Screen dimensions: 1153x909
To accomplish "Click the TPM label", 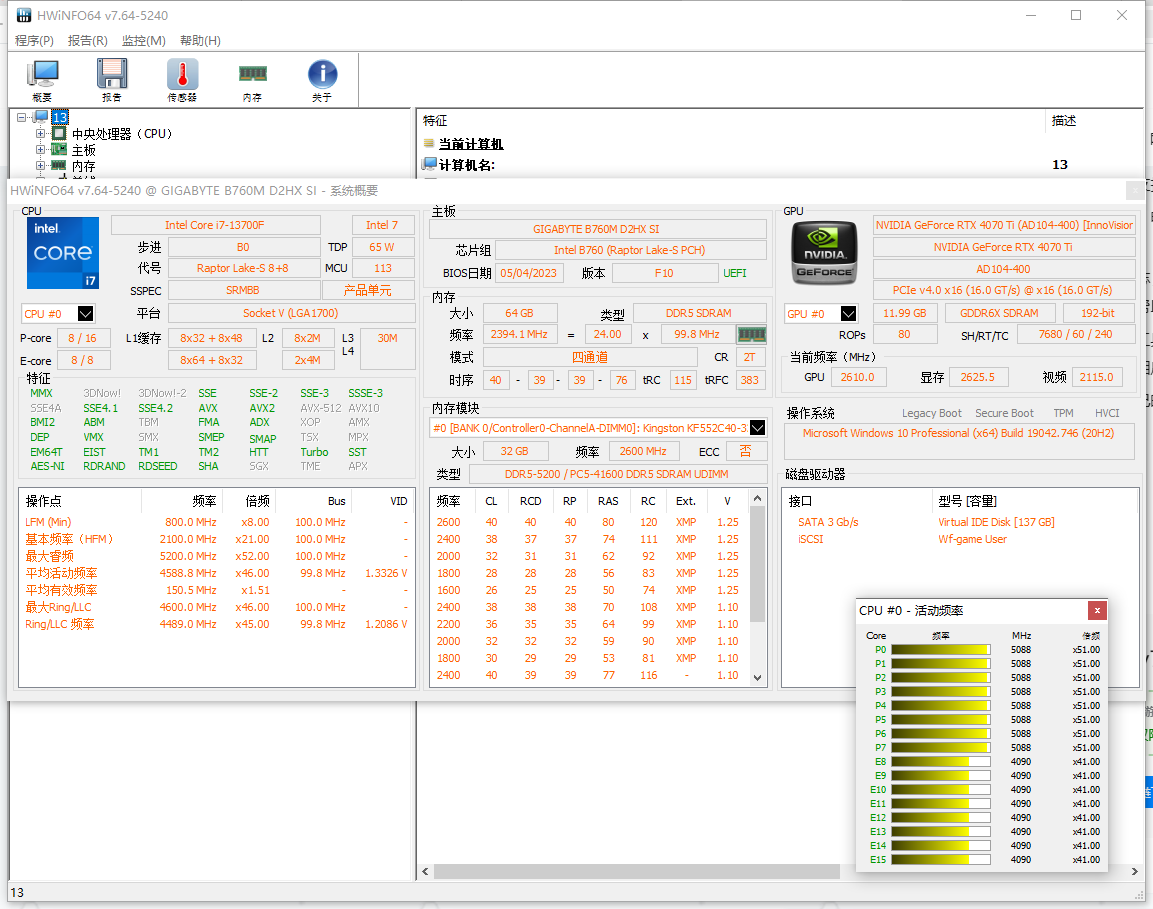I will (1063, 413).
